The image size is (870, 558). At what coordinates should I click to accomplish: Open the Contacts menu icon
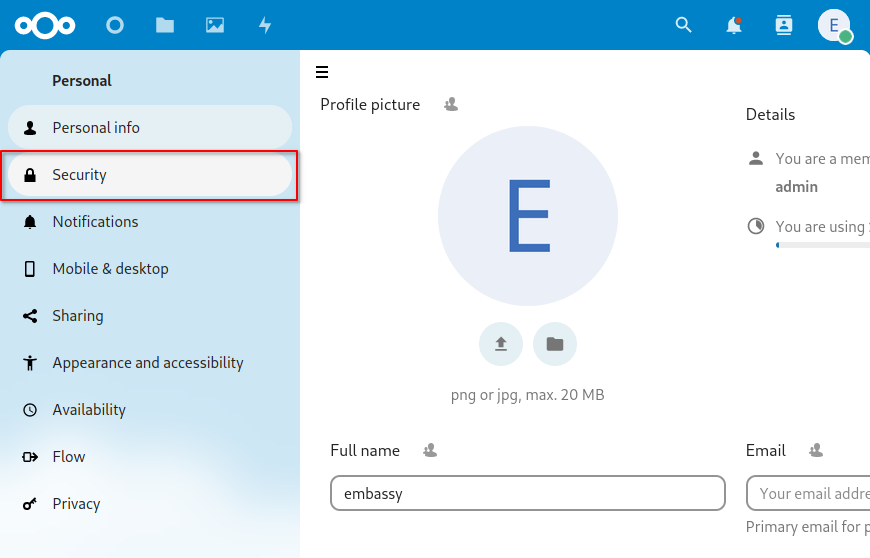click(x=784, y=25)
